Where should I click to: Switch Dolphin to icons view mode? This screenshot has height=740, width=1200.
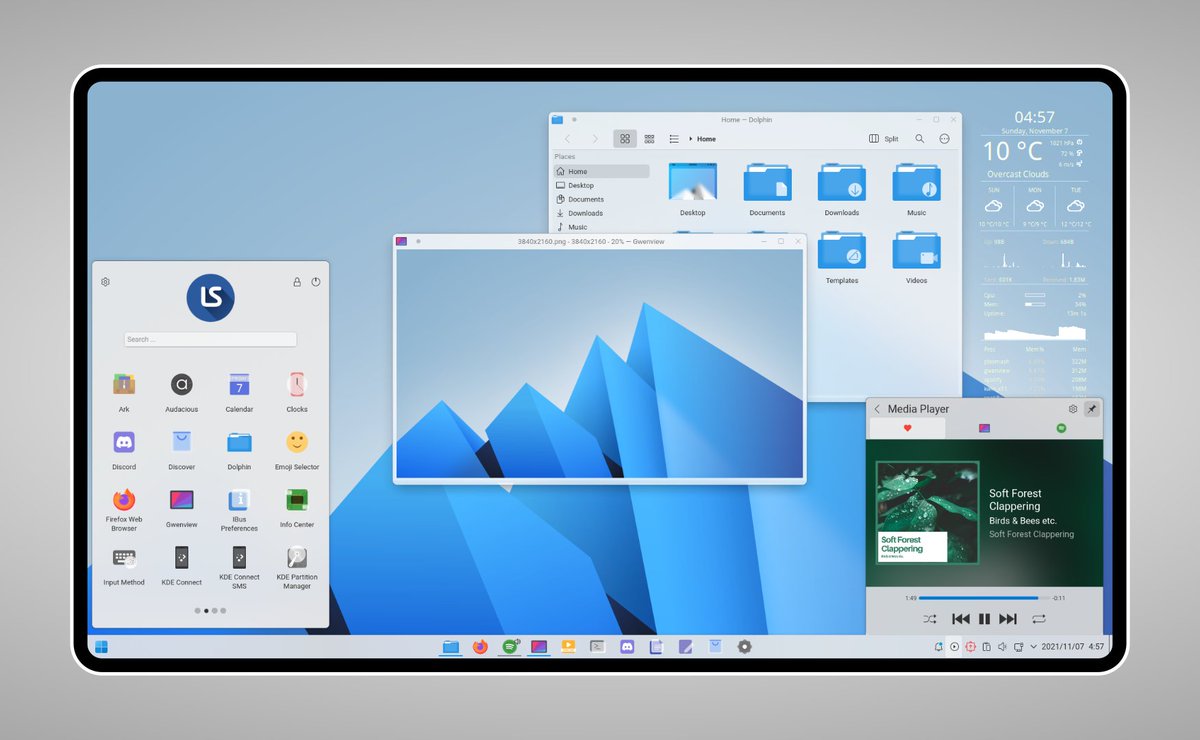(x=624, y=139)
